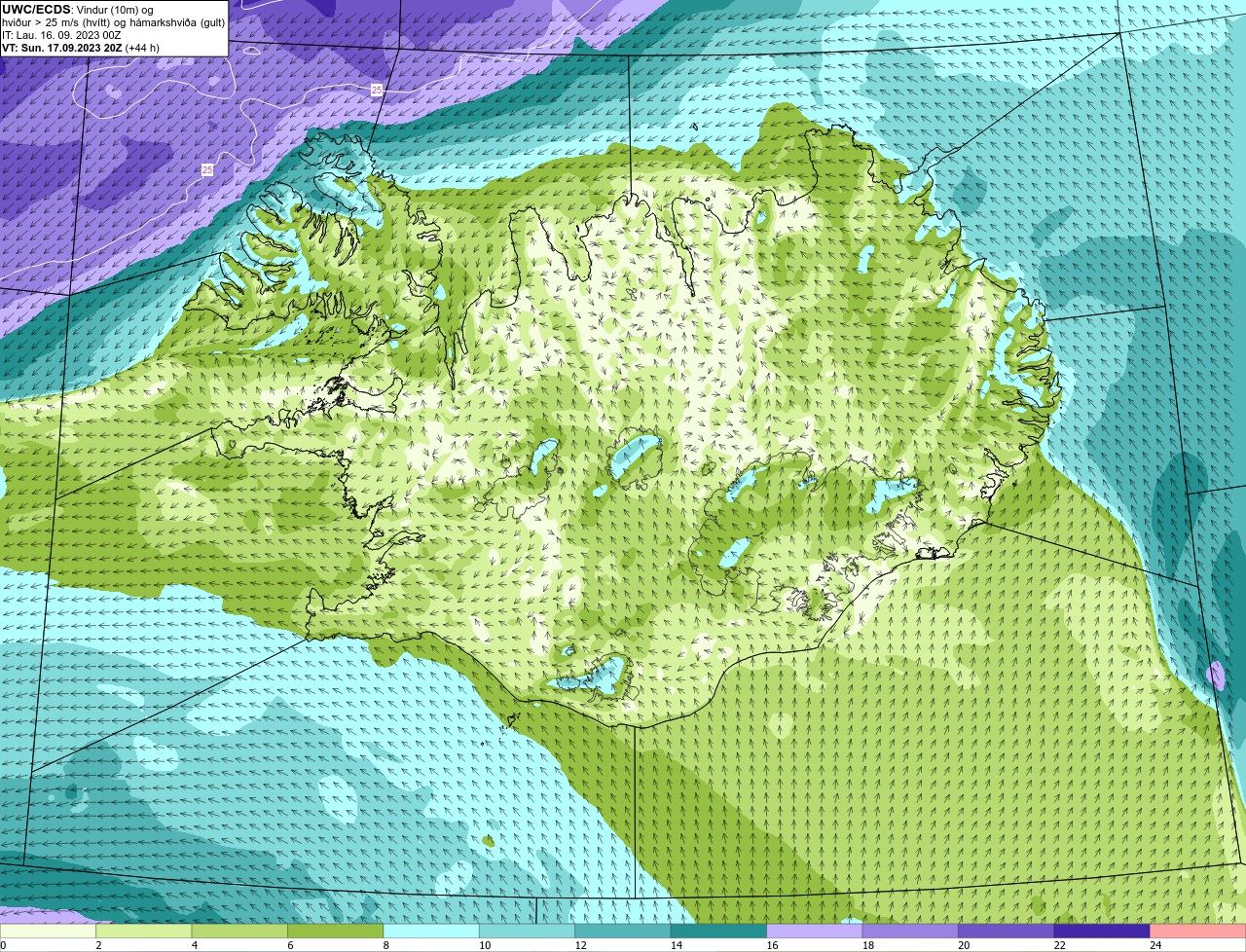Screen dimensions: 1246x952
Task: Select the violet 20–22 m/s legend swatch
Action: (1007, 931)
